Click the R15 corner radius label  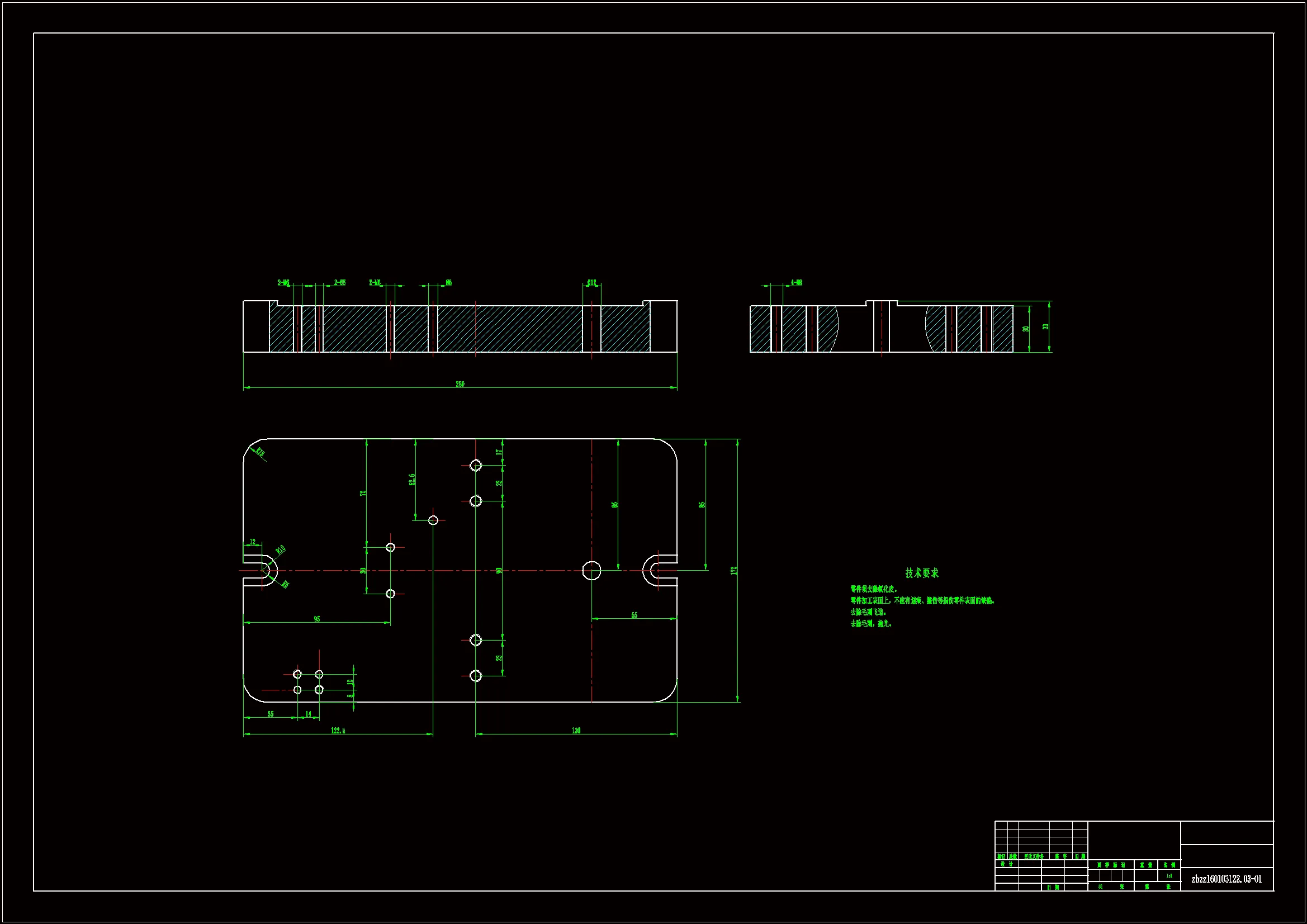[x=260, y=453]
